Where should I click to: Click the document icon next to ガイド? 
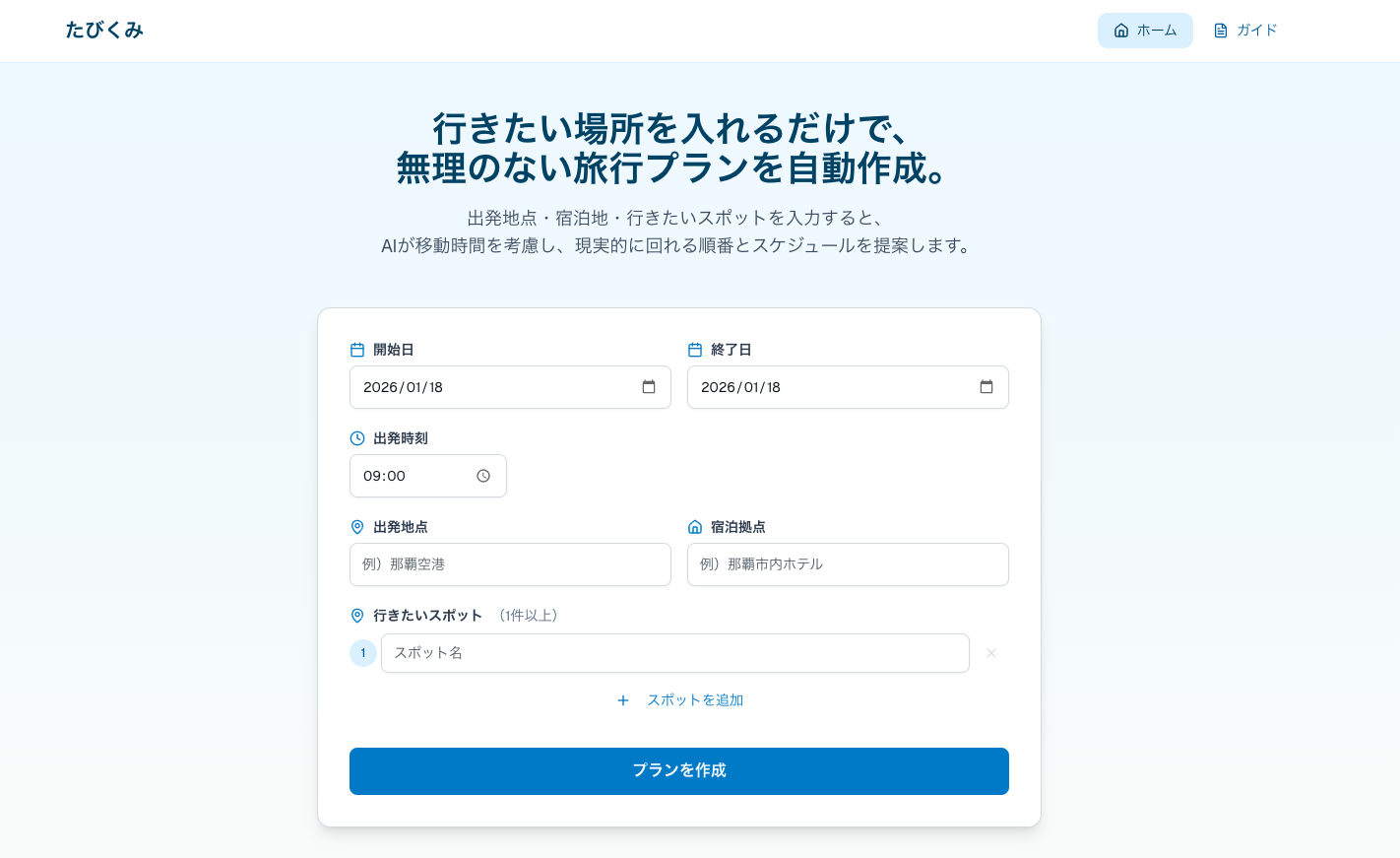coord(1219,30)
